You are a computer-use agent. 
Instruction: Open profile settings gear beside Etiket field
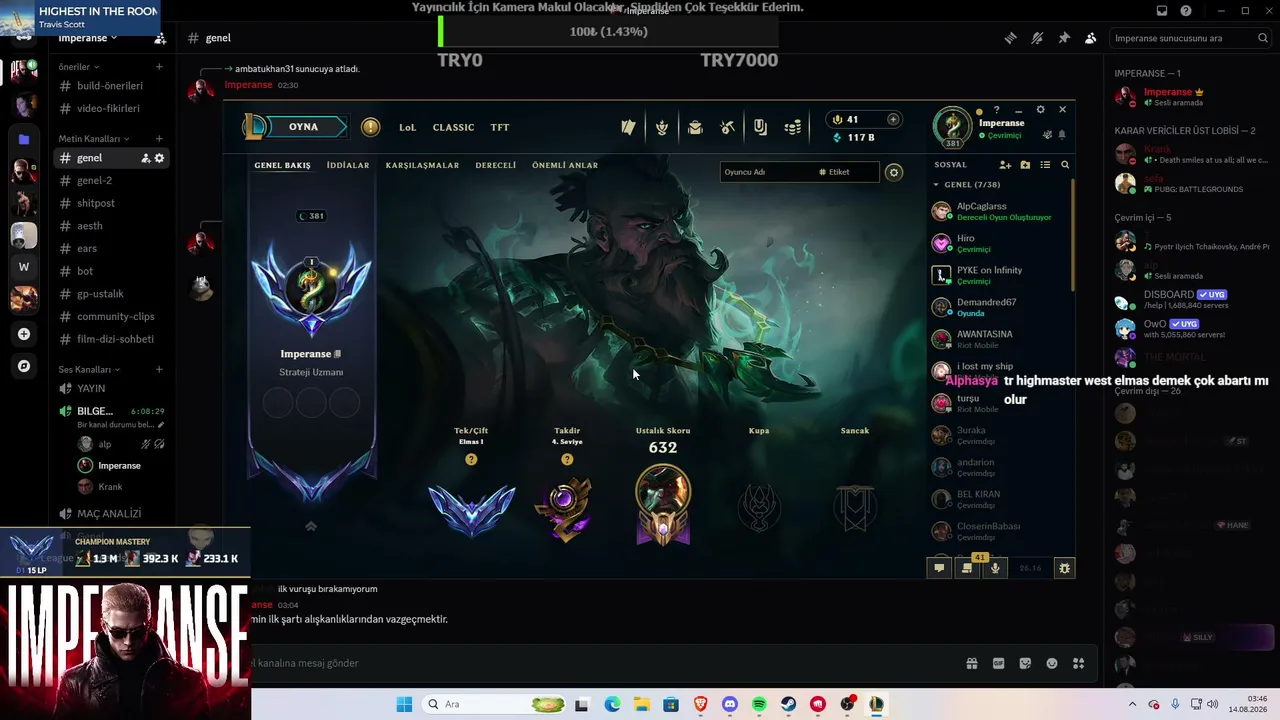[894, 172]
